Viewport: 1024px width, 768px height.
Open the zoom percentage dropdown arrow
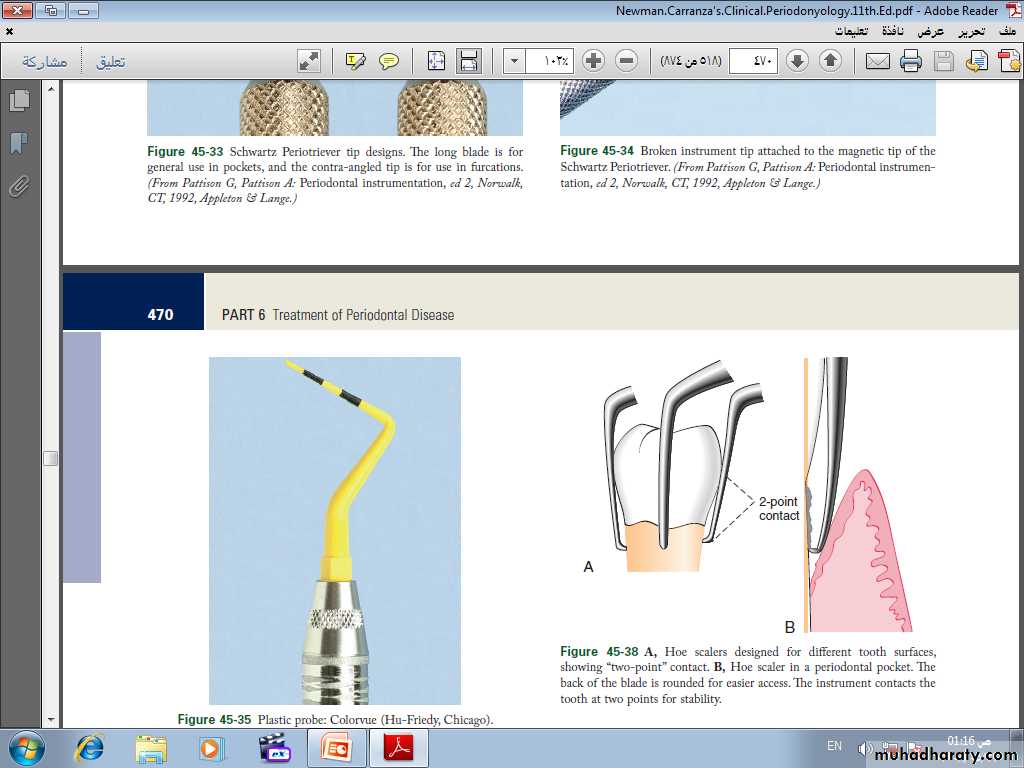[x=514, y=61]
